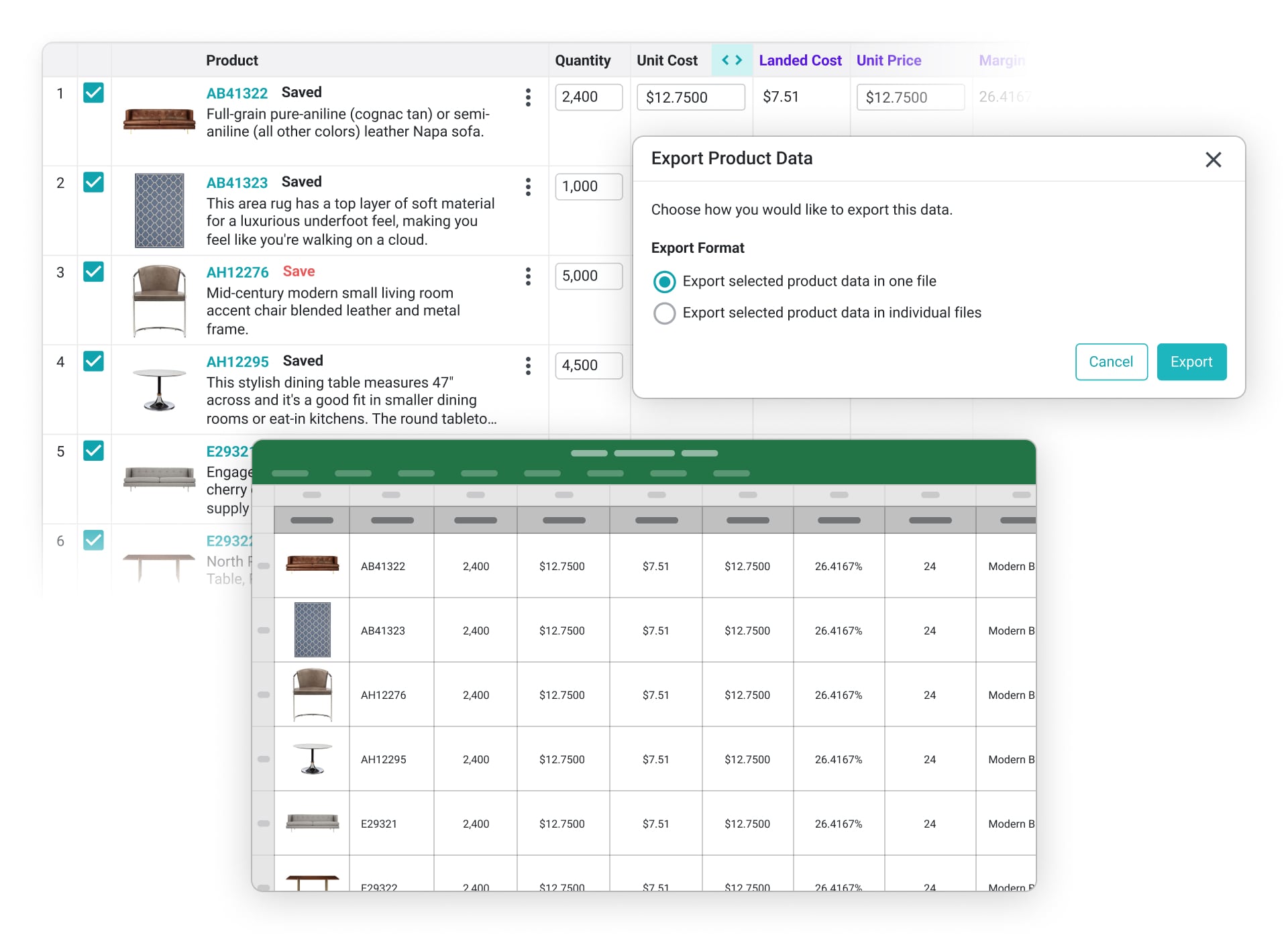Screen dimensions: 1288x939
Task: Close the Export Product Data dialog
Action: 1213,160
